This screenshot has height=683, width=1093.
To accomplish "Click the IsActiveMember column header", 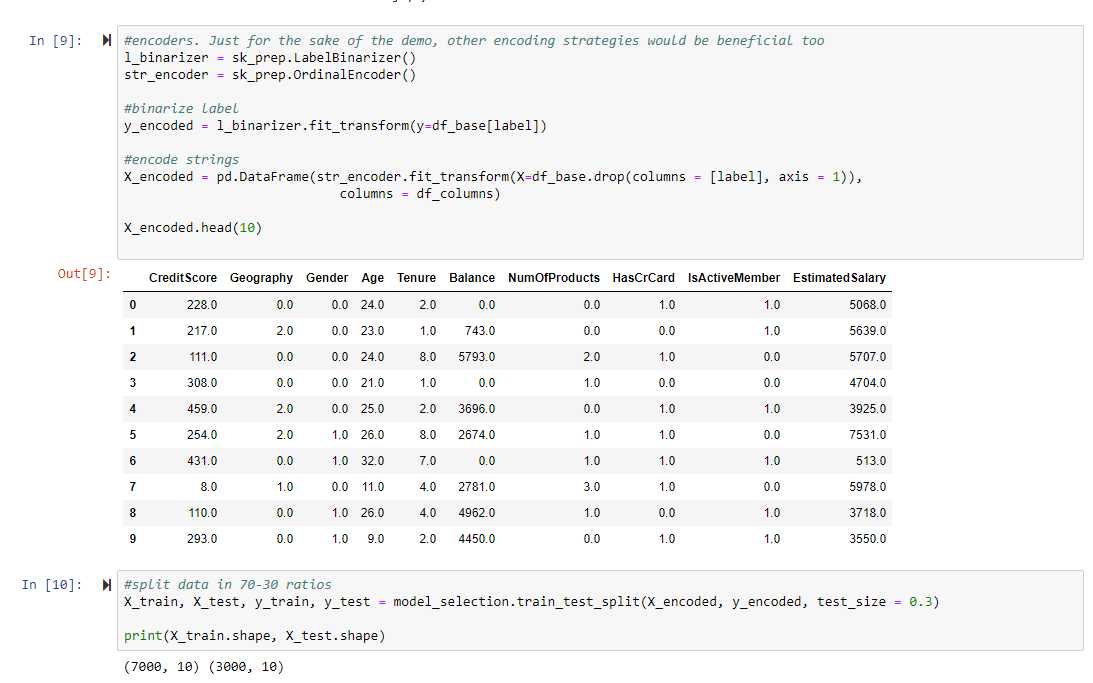I will tap(734, 278).
